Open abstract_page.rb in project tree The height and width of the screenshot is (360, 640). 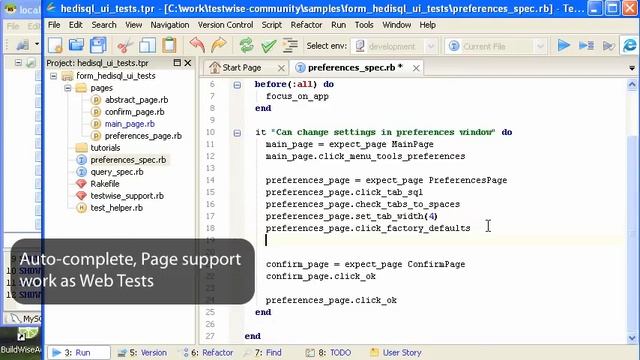click(x=136, y=100)
